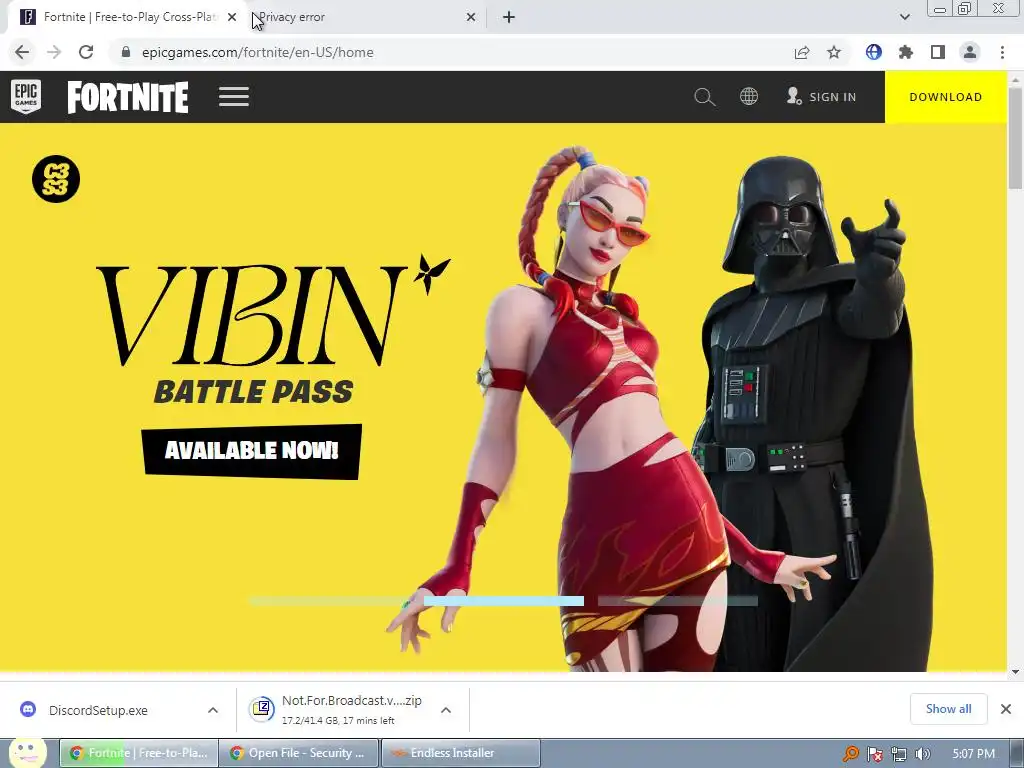The width and height of the screenshot is (1024, 768).
Task: Click the show desktop button
Action: coord(1017,754)
